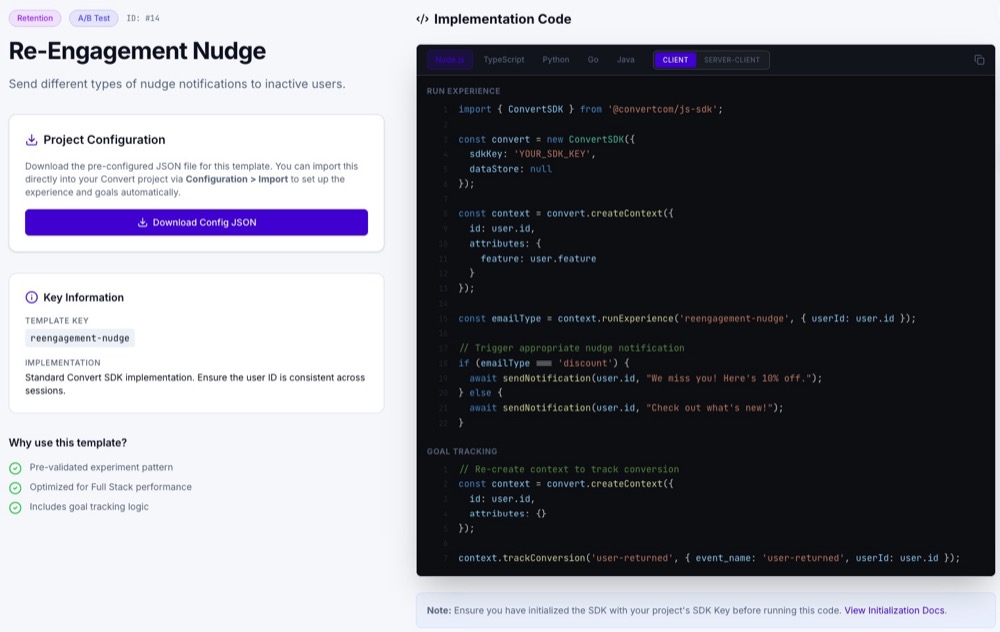Click the download icon beside Project Configuration
The height and width of the screenshot is (632, 1000).
click(x=32, y=140)
